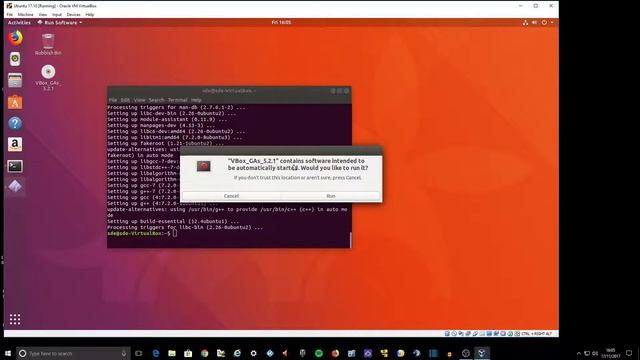Open File Explorer from the taskbar
The height and width of the screenshot is (360, 640).
tap(172, 353)
